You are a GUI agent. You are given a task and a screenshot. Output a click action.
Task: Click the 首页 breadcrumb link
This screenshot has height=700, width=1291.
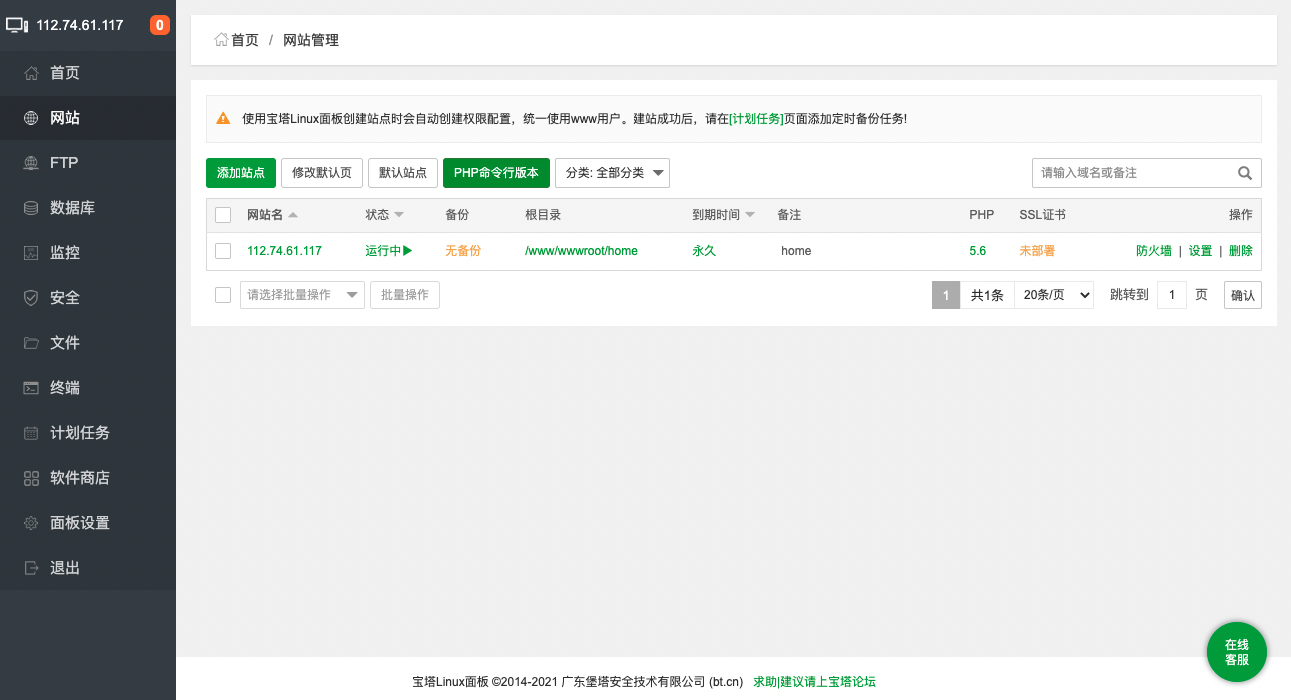tap(245, 40)
